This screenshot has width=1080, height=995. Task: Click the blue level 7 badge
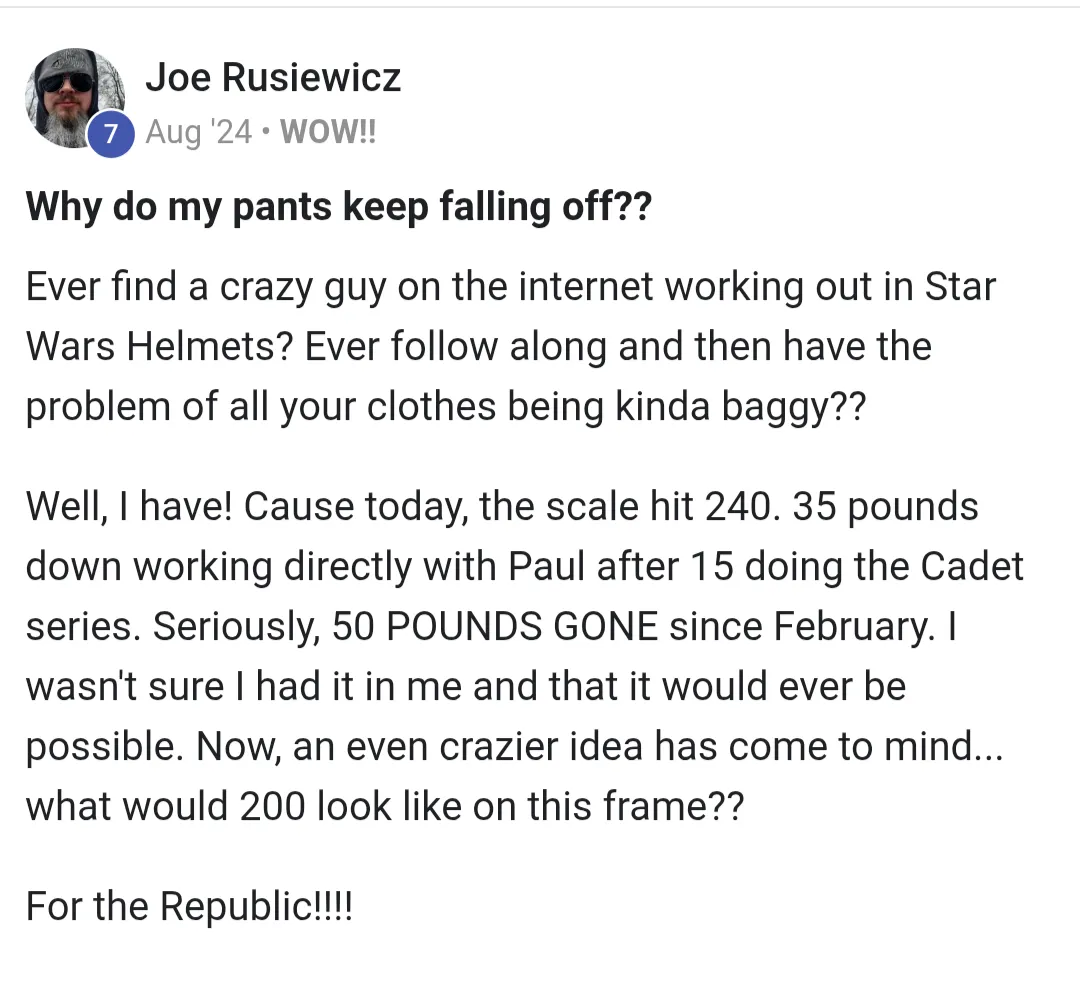coord(111,134)
